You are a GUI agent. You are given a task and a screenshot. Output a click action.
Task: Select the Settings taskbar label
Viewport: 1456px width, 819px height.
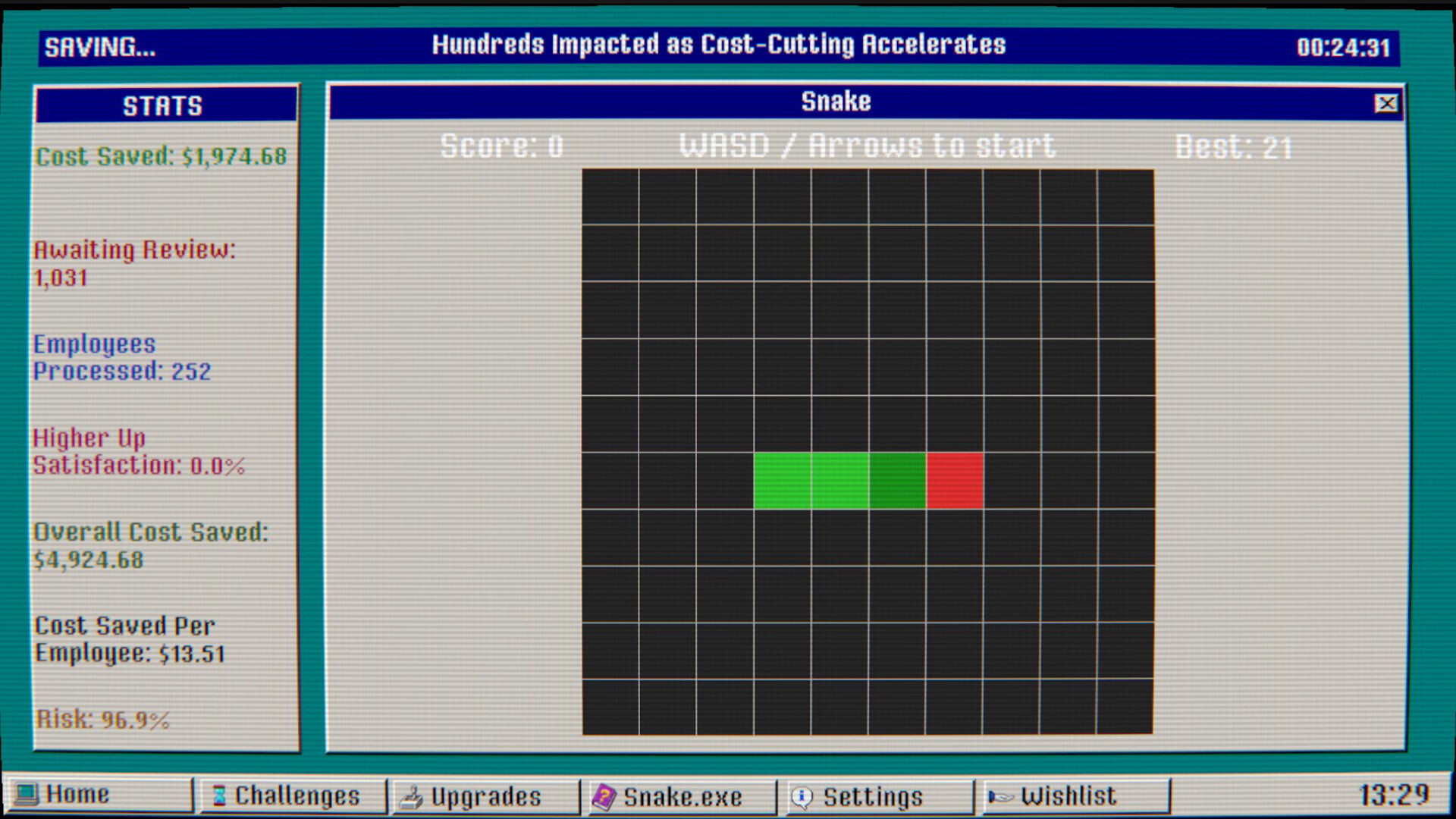click(873, 796)
